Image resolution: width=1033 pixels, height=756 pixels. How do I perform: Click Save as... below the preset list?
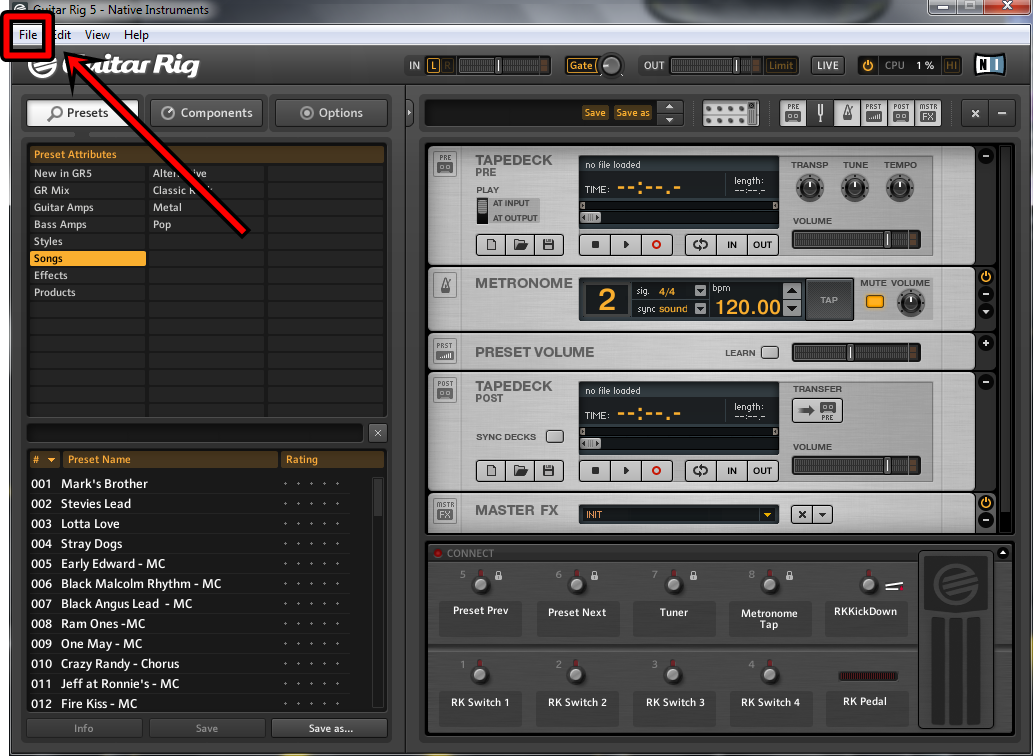tap(330, 728)
